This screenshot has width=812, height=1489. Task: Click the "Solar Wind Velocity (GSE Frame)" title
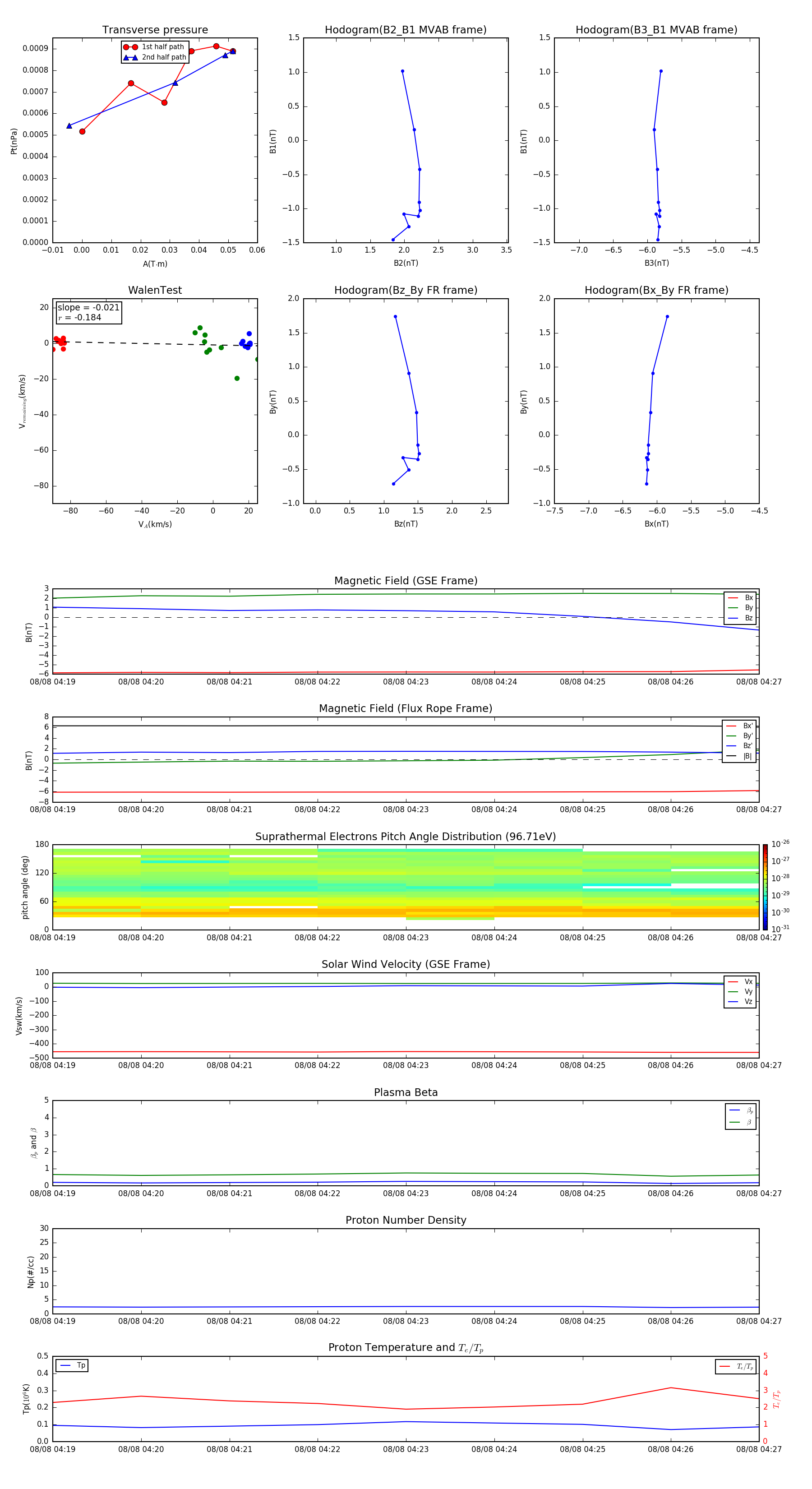(406, 965)
